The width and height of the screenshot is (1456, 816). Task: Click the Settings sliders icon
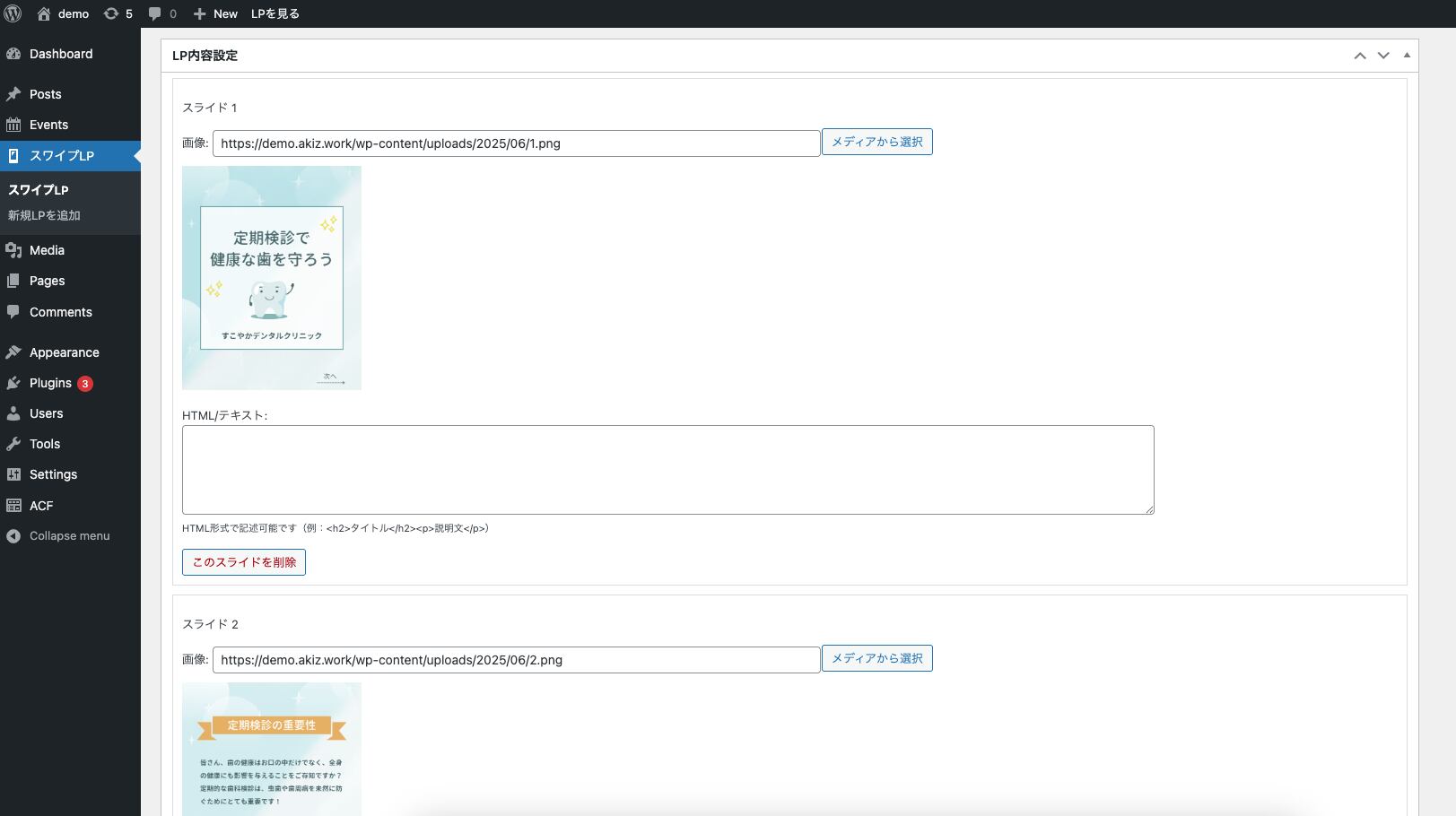coord(13,474)
